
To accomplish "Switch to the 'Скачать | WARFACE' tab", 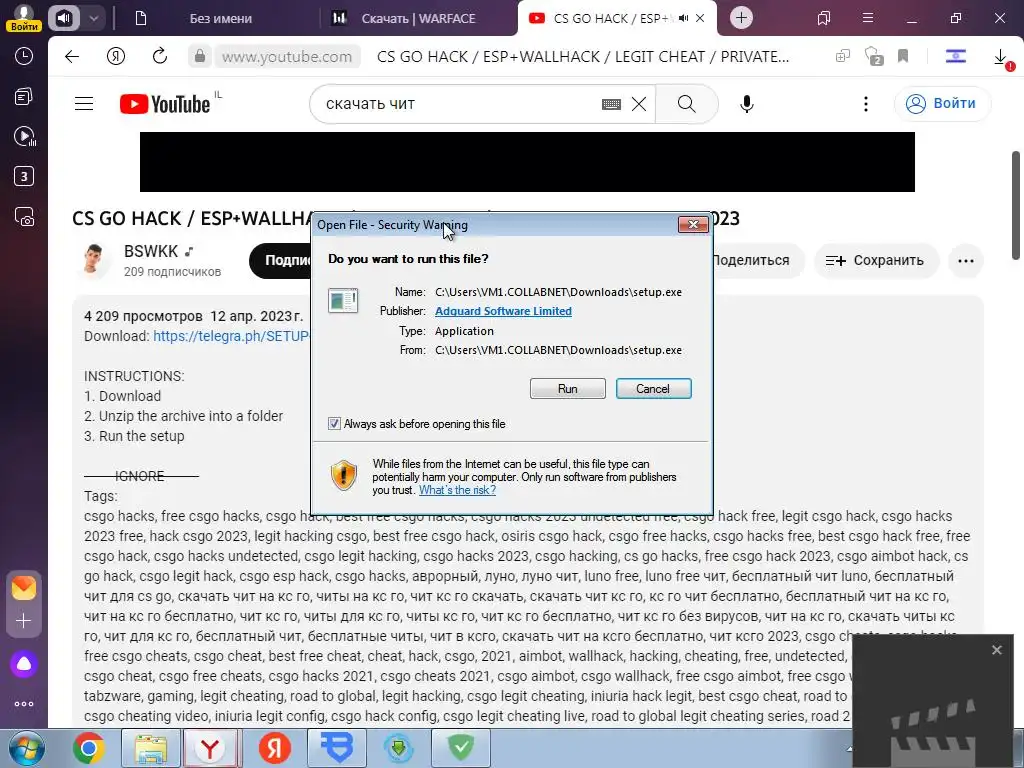I will coord(418,18).
